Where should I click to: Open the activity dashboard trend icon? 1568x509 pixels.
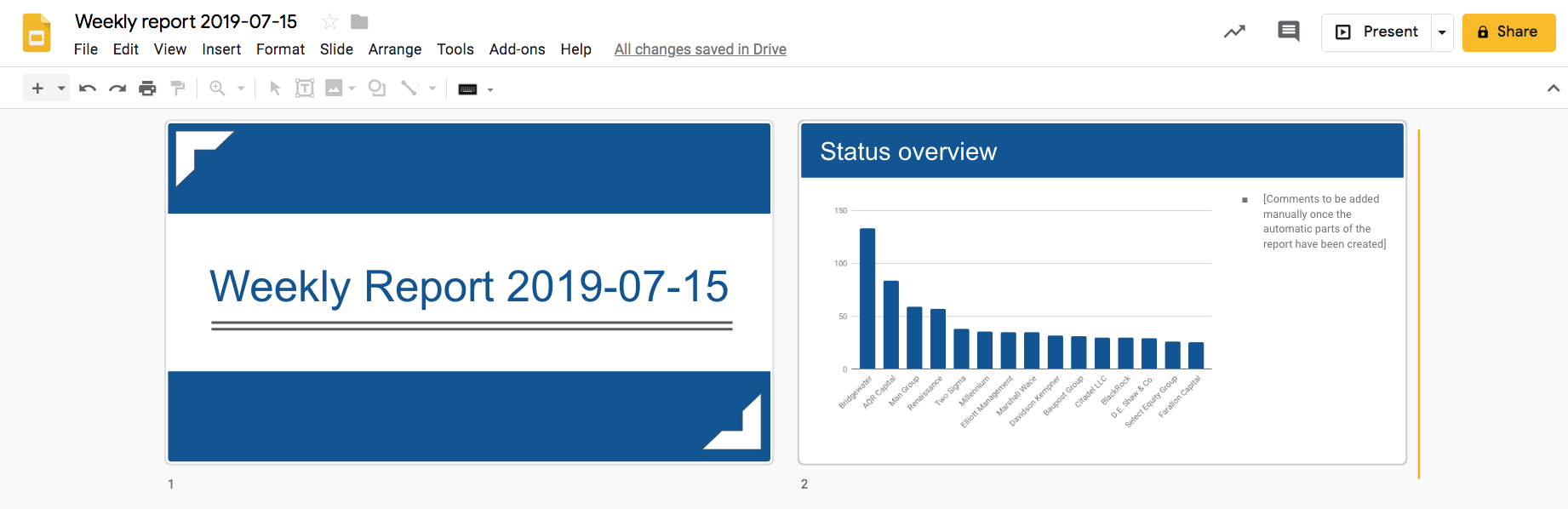coord(1234,32)
